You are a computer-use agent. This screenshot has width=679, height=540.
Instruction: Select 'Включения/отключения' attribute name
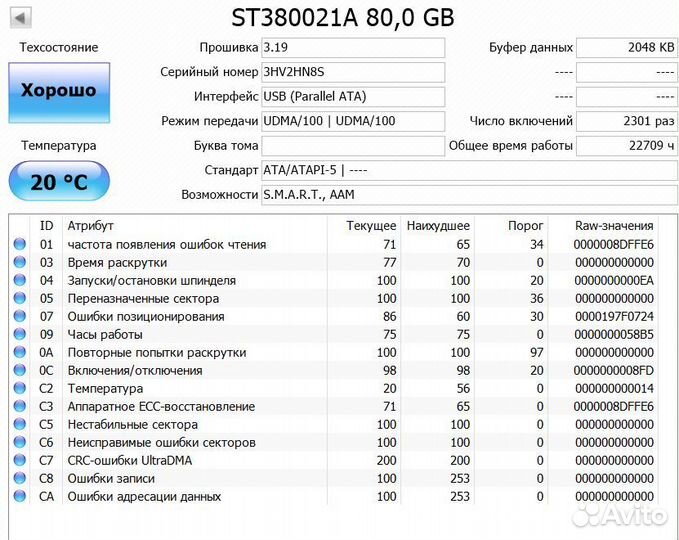(x=135, y=371)
